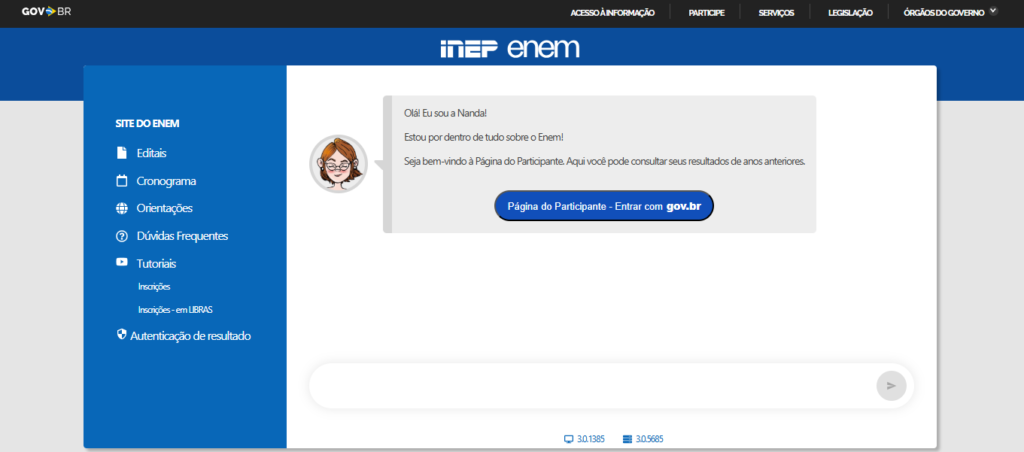Click the Dúvidas Frequentes question mark icon

pos(122,236)
